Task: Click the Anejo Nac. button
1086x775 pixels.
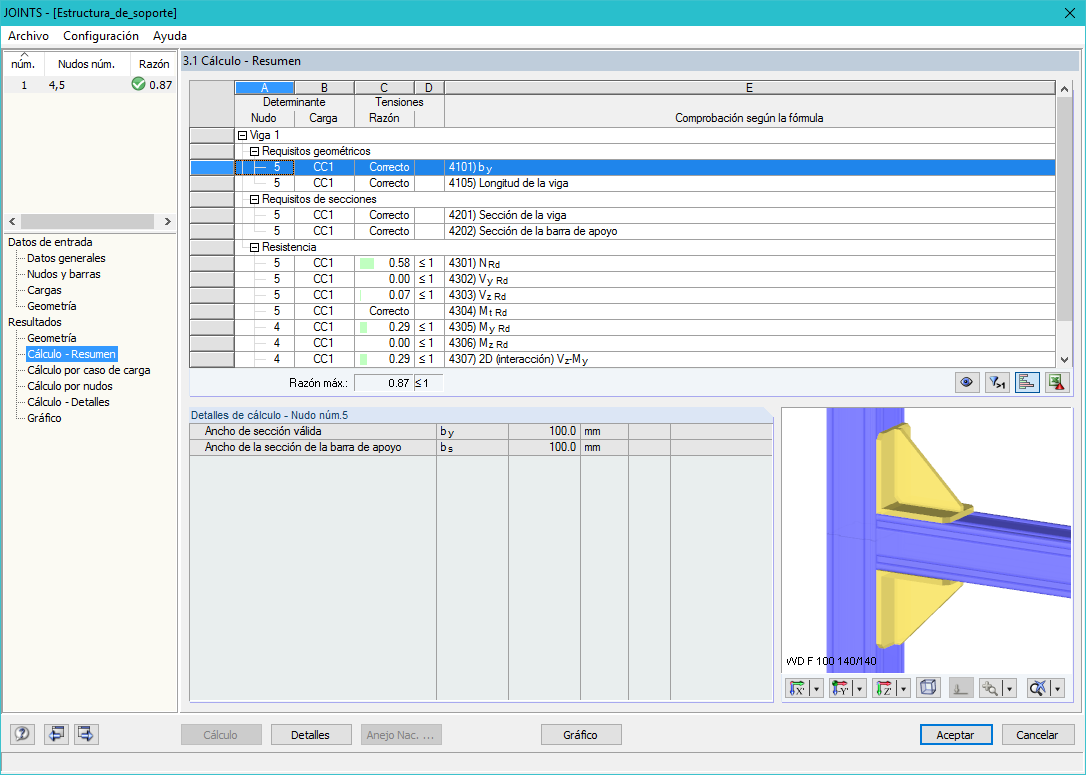Action: point(400,735)
